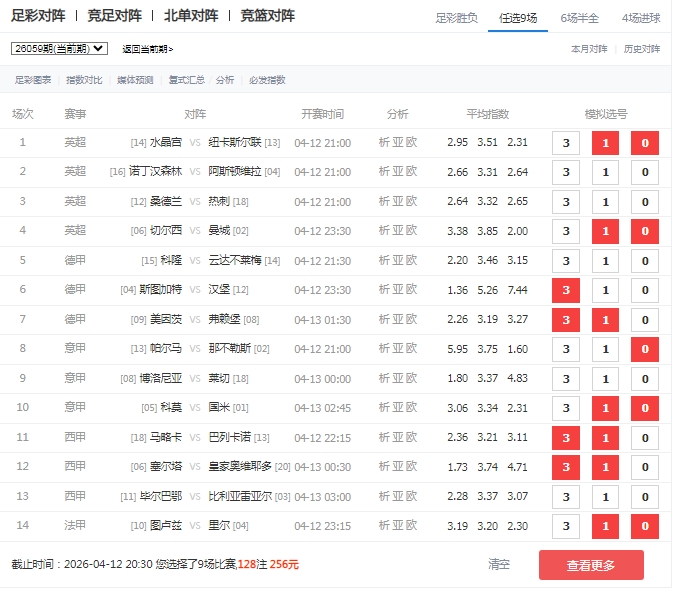Deselect pick 3 for match 6 斯图加特

point(566,290)
